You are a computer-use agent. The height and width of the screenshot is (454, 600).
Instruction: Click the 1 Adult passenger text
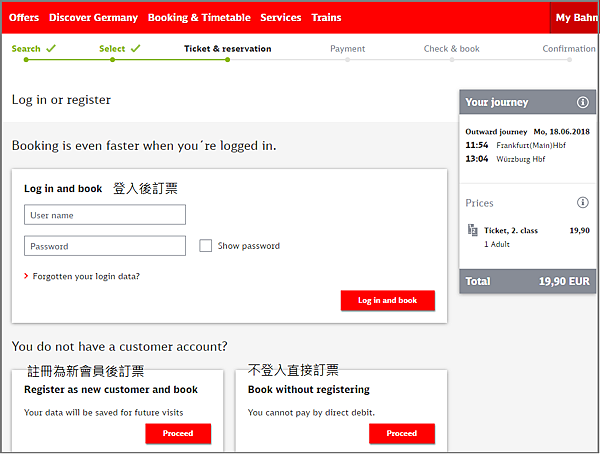[x=497, y=244]
